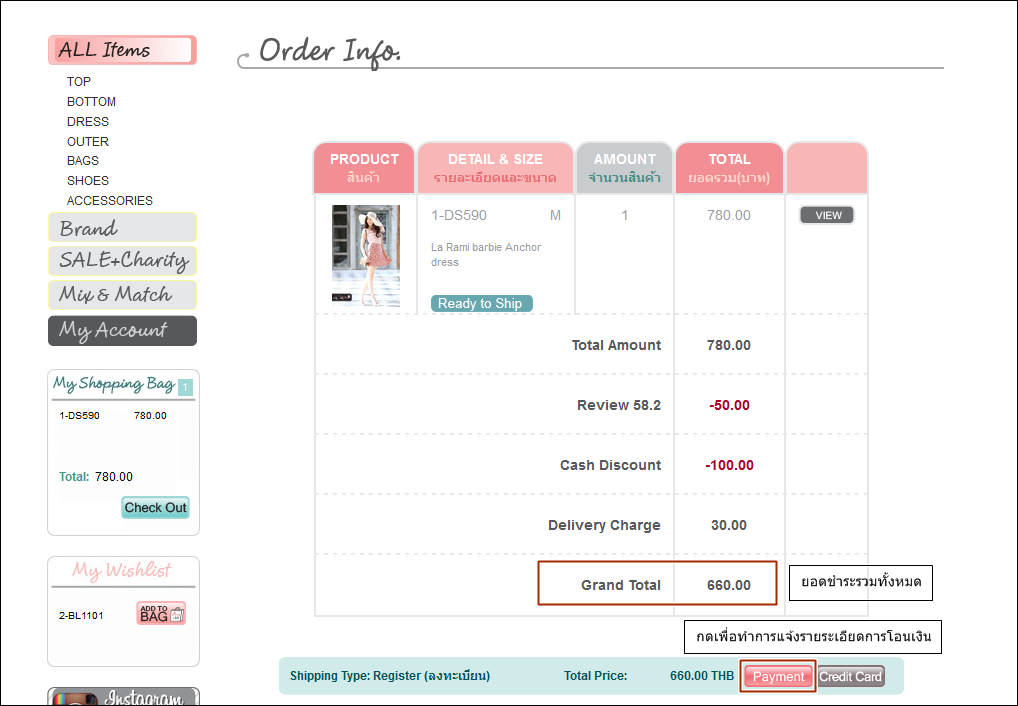Click Check Out in shopping bag
Screen dimensions: 1018x706
(155, 507)
